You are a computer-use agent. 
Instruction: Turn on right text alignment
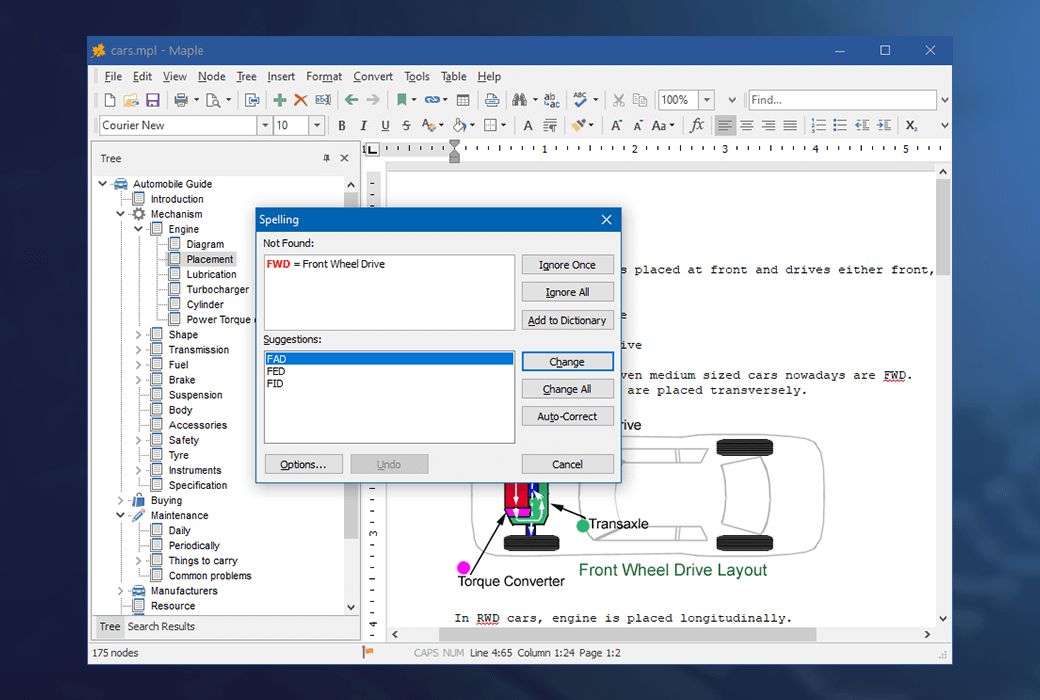[768, 125]
